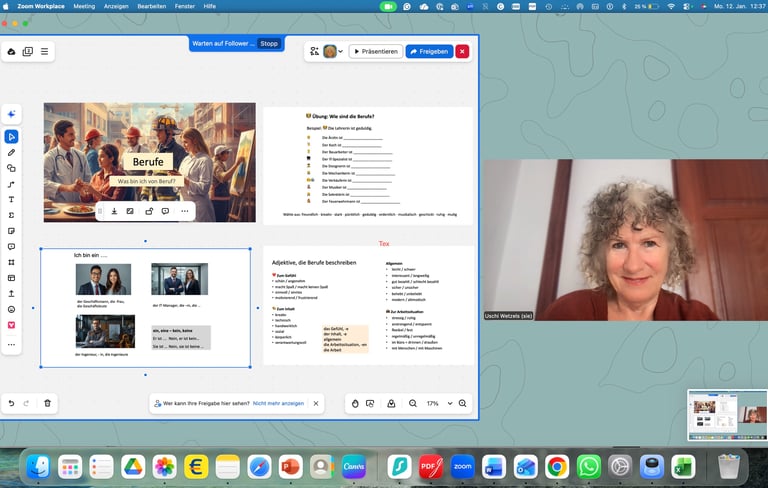Open the Fenster menu

click(x=185, y=6)
